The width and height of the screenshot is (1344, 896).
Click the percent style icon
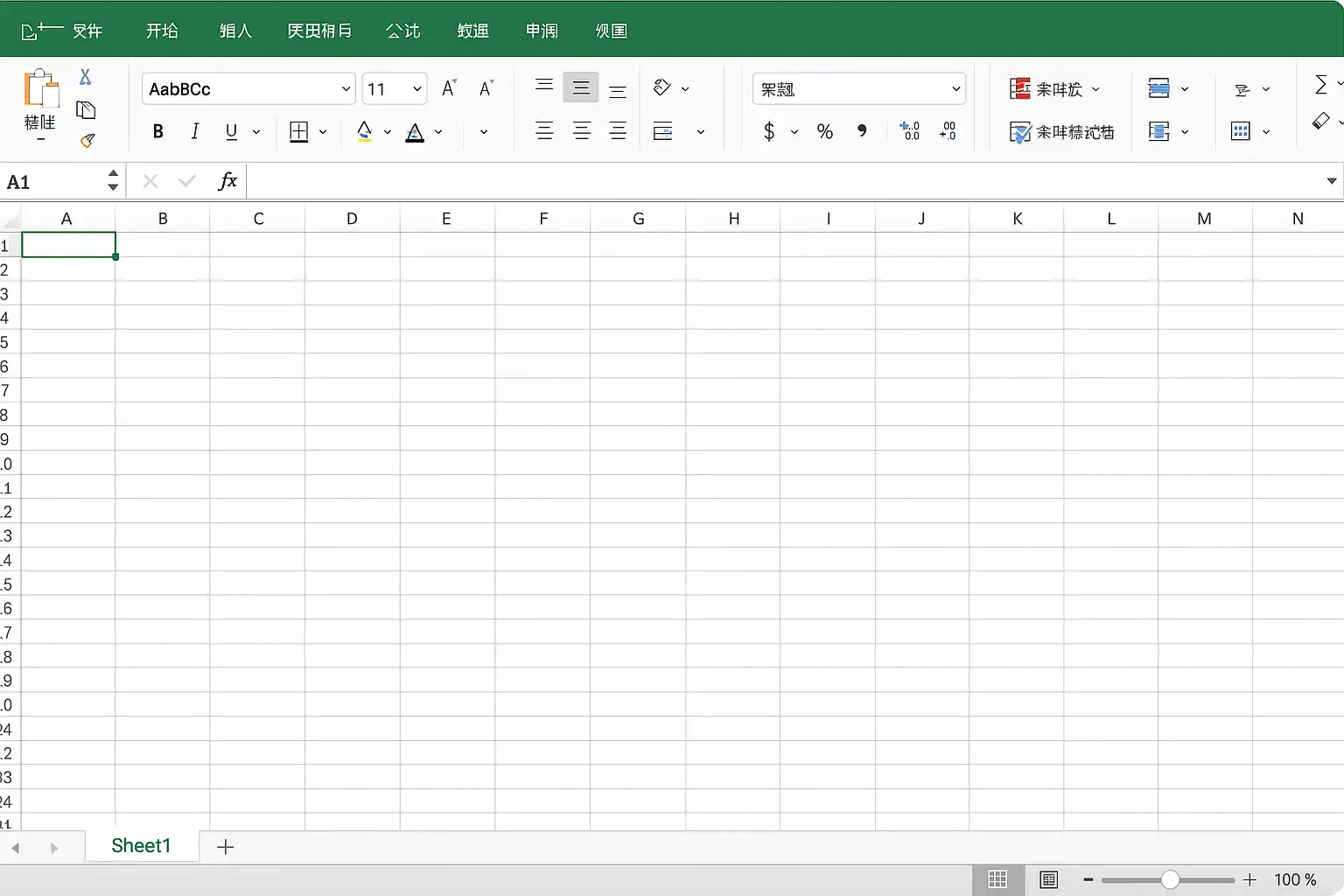[824, 131]
